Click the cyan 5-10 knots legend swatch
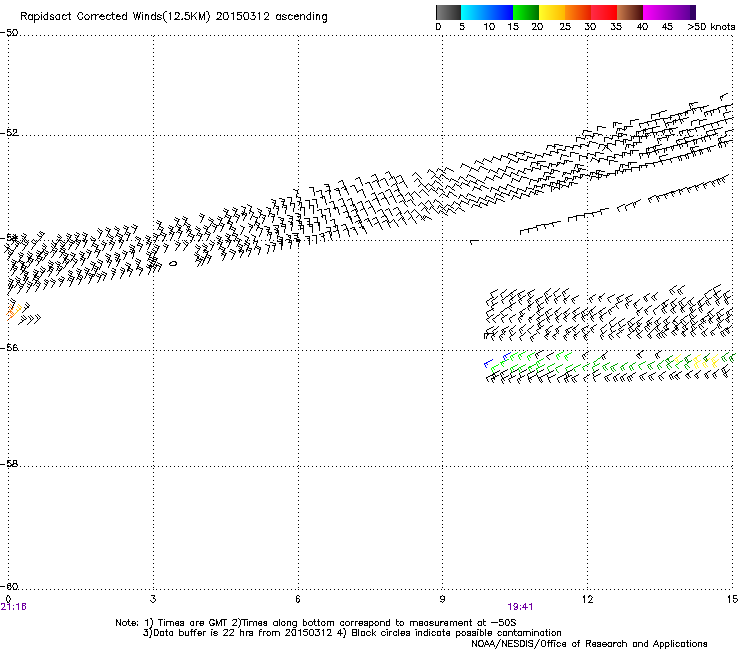This screenshot has width=740, height=650. 474,12
